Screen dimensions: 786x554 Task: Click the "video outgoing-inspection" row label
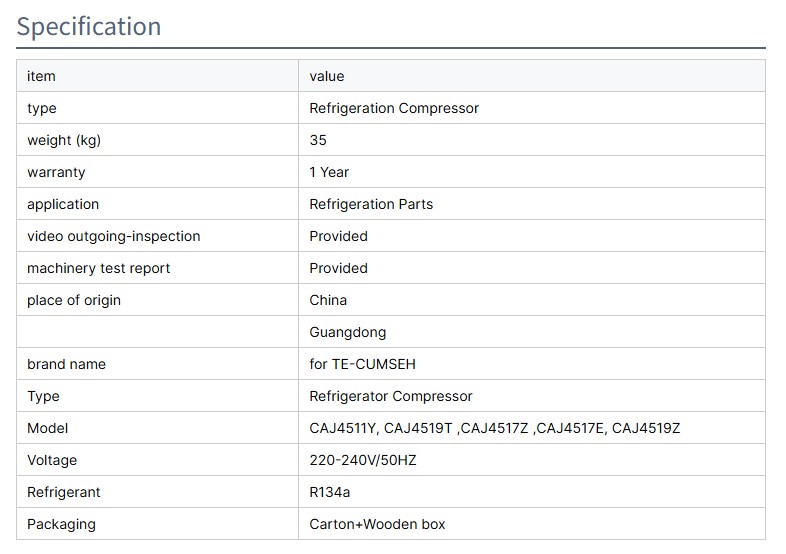(x=113, y=236)
